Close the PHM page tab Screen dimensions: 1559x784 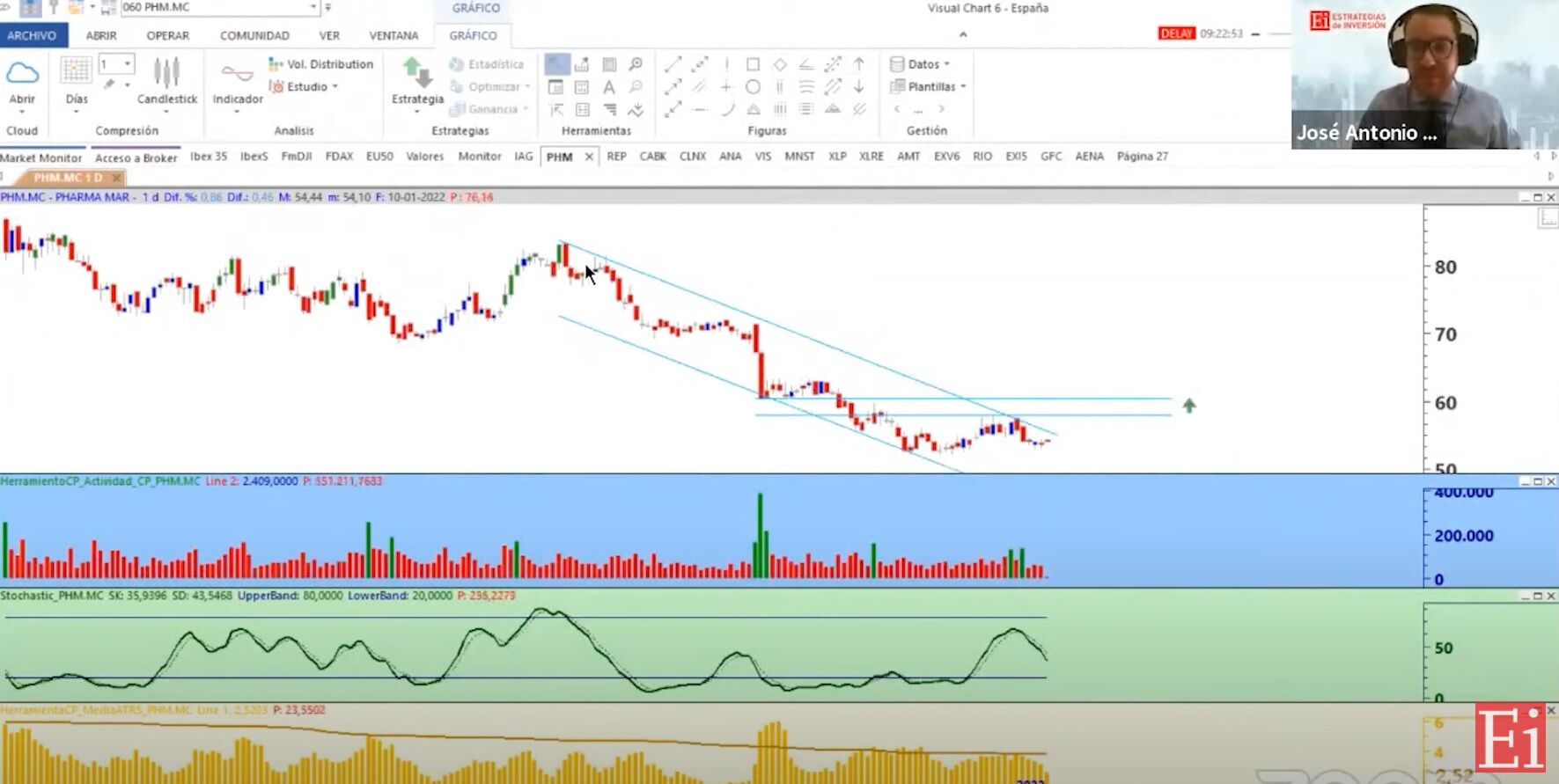589,157
